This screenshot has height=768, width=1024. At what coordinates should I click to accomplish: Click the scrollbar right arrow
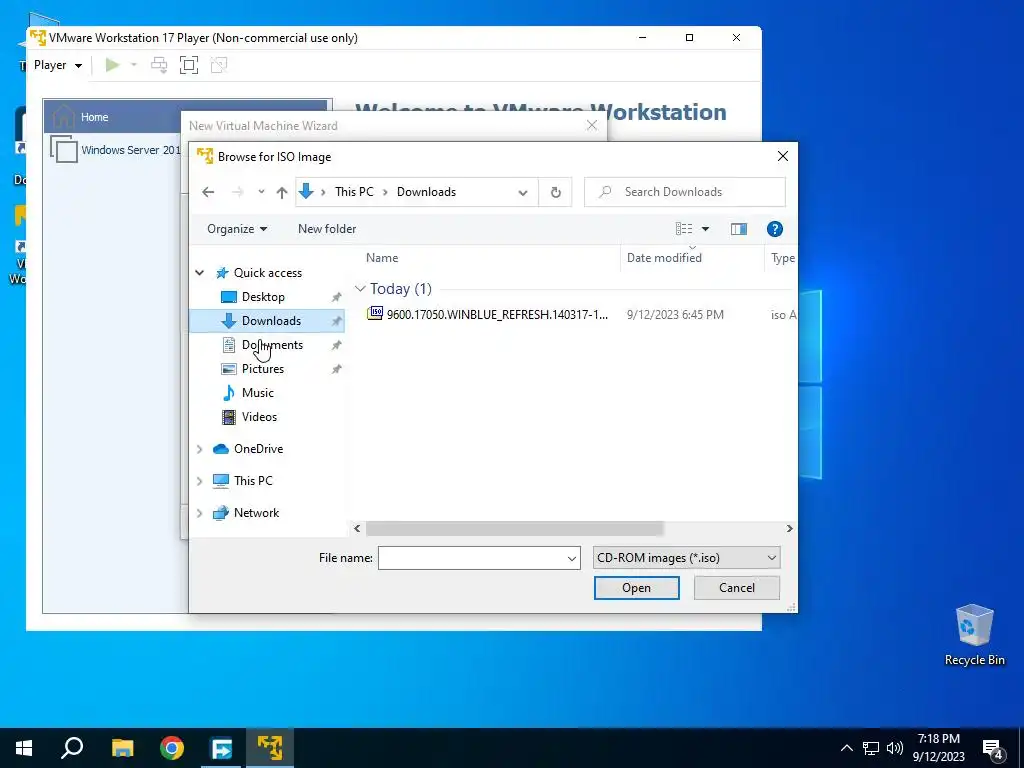pos(790,528)
